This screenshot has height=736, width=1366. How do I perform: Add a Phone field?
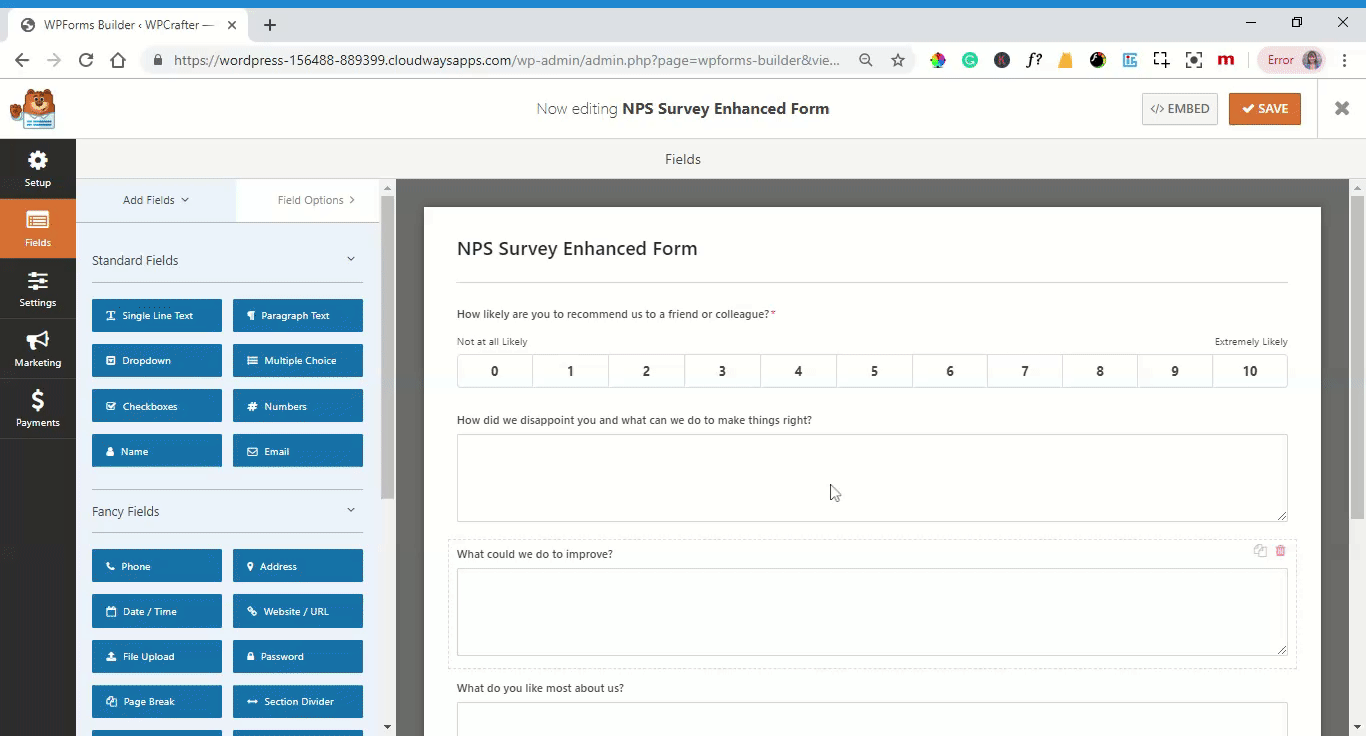coord(157,566)
